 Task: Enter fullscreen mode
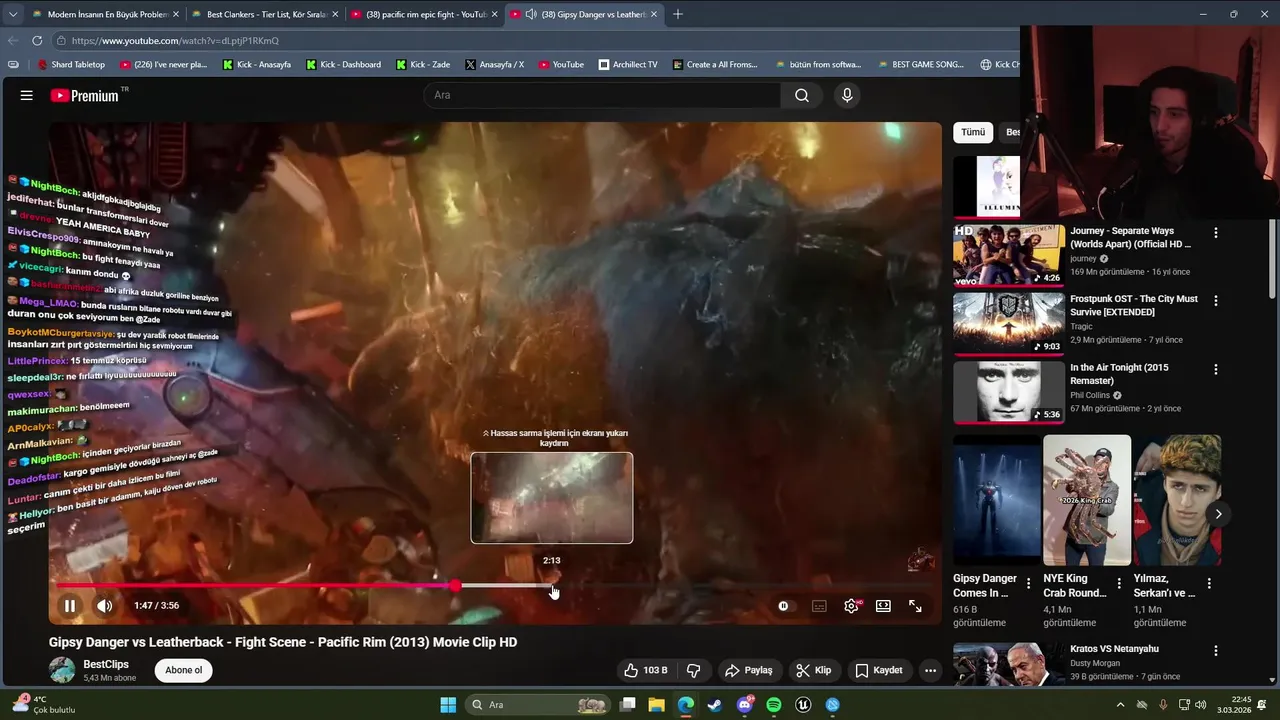pyautogui.click(x=915, y=606)
